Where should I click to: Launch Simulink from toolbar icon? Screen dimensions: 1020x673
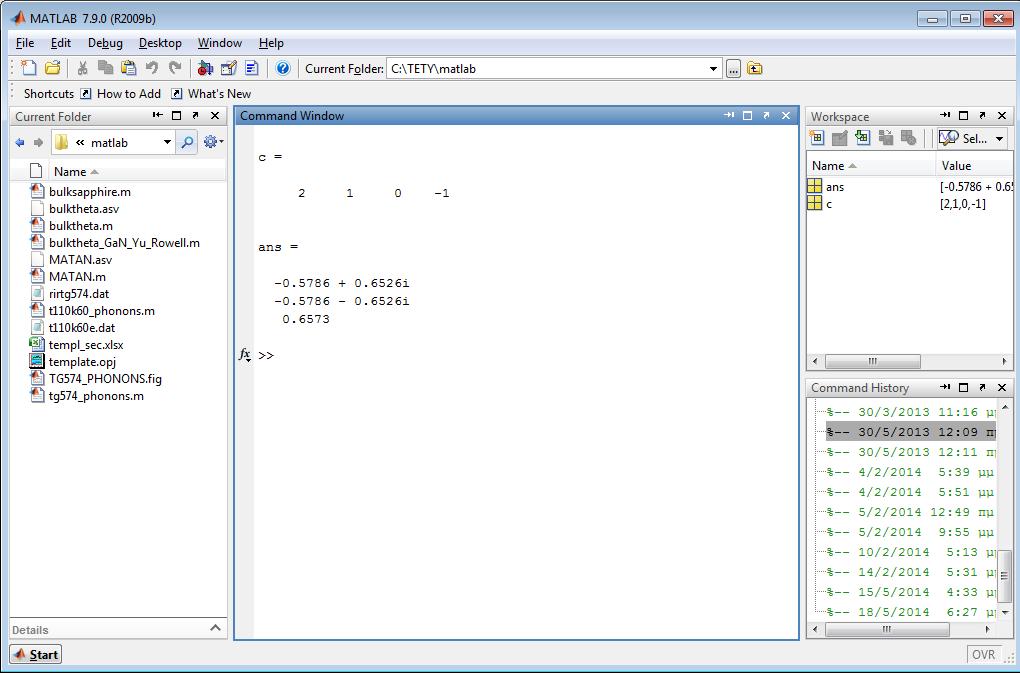point(205,68)
